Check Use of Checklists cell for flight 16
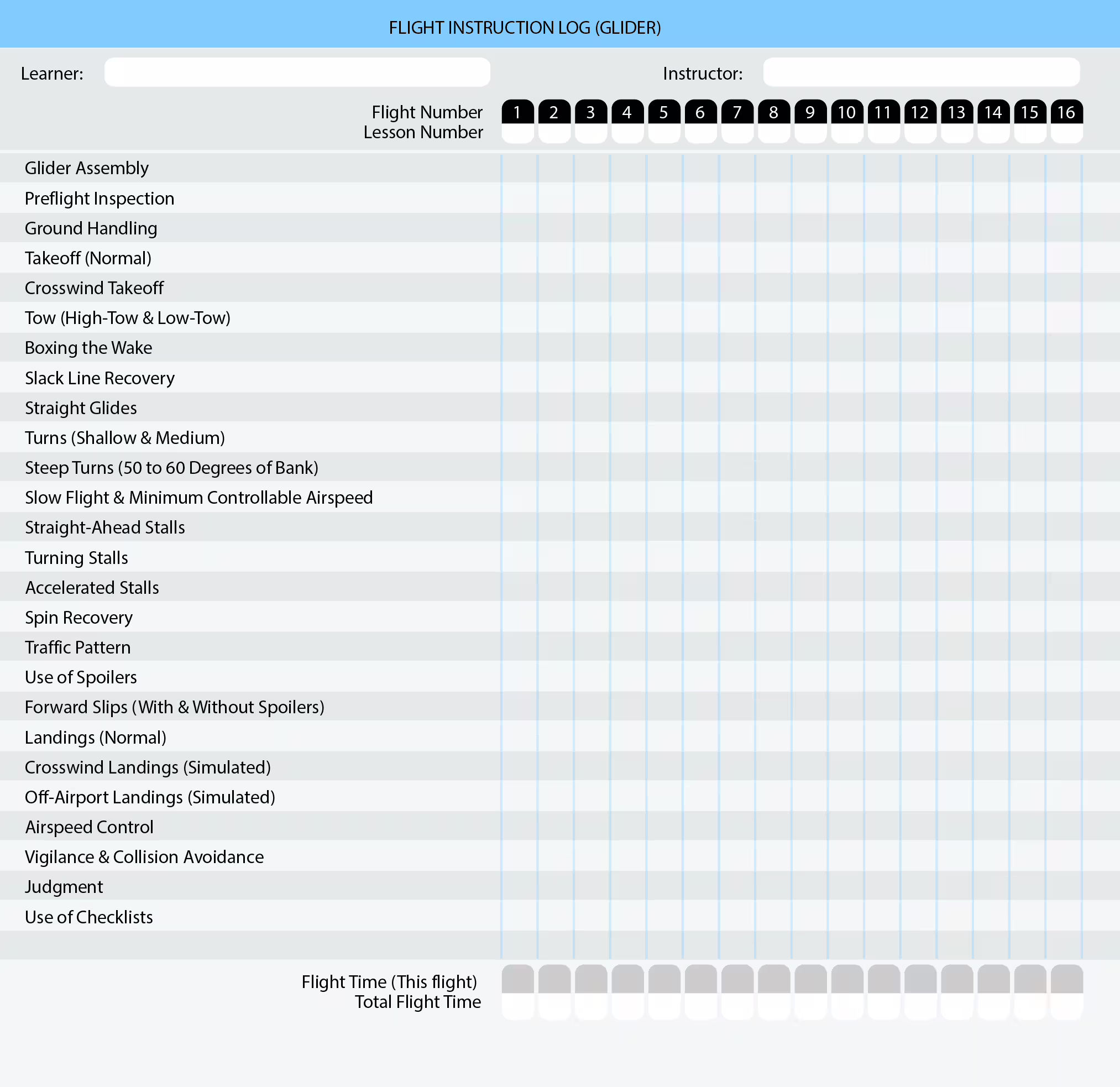The height and width of the screenshot is (1087, 1120). pos(1063,917)
